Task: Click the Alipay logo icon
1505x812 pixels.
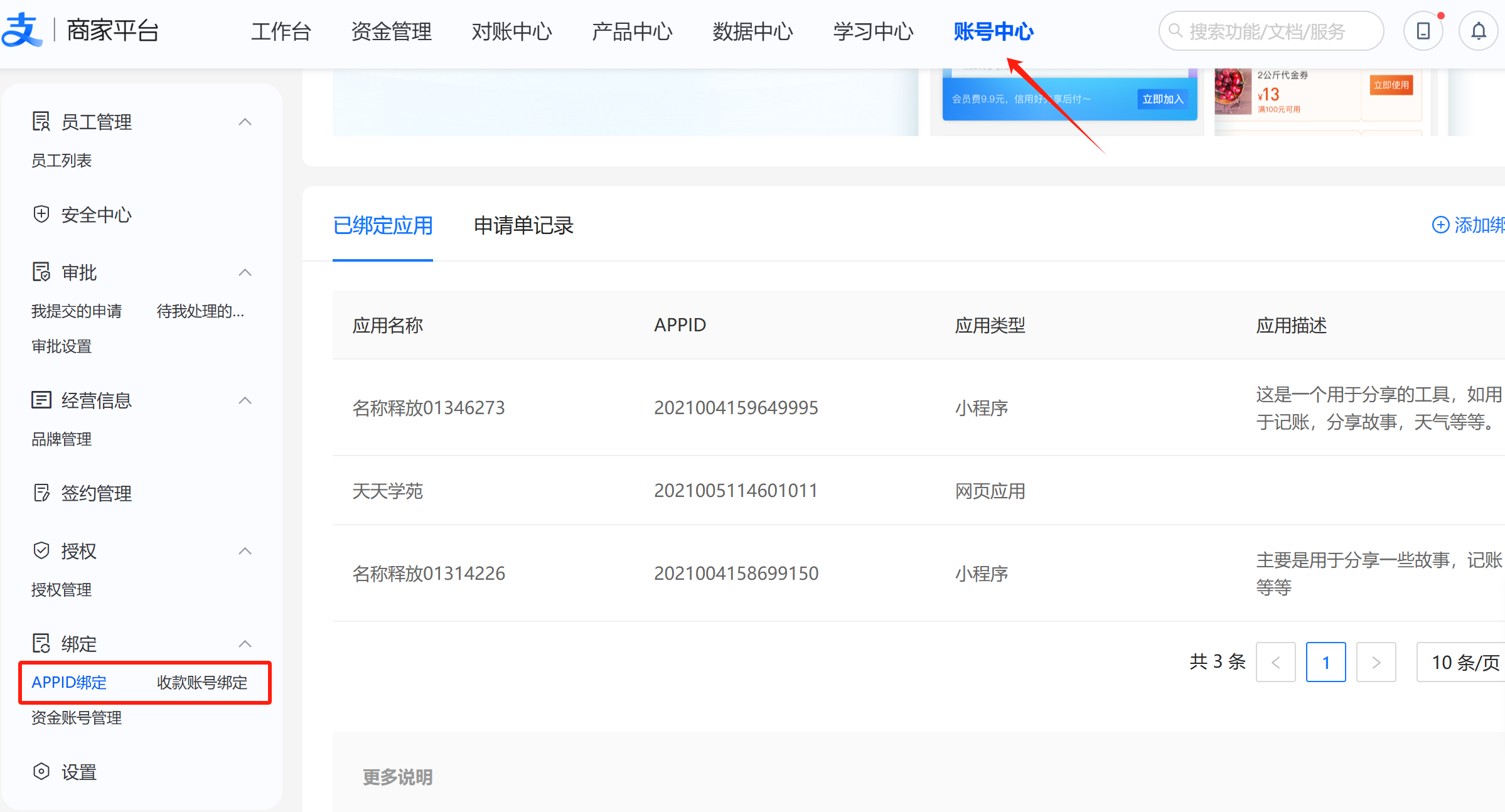Action: [x=21, y=30]
